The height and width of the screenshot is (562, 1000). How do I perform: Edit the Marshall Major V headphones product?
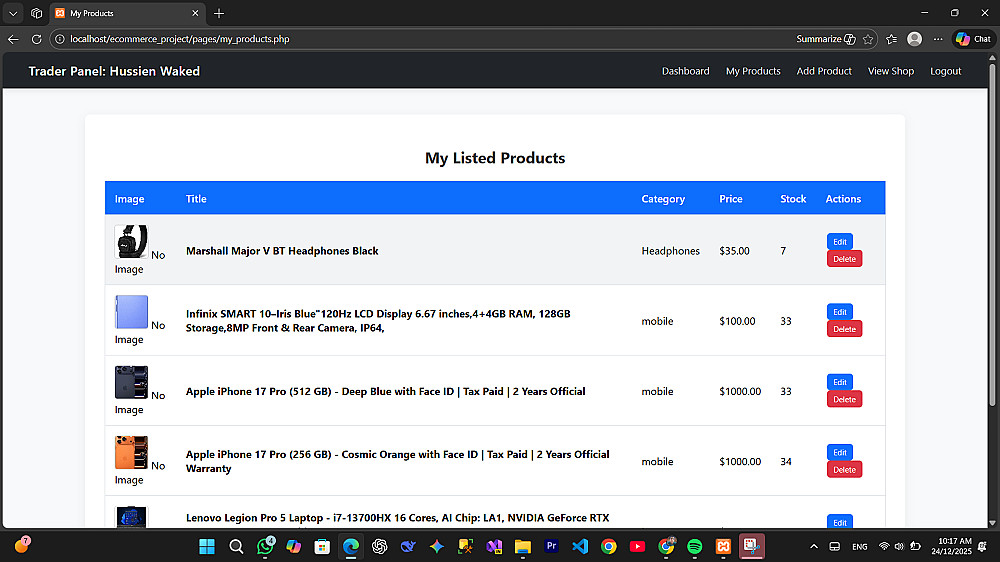(840, 242)
